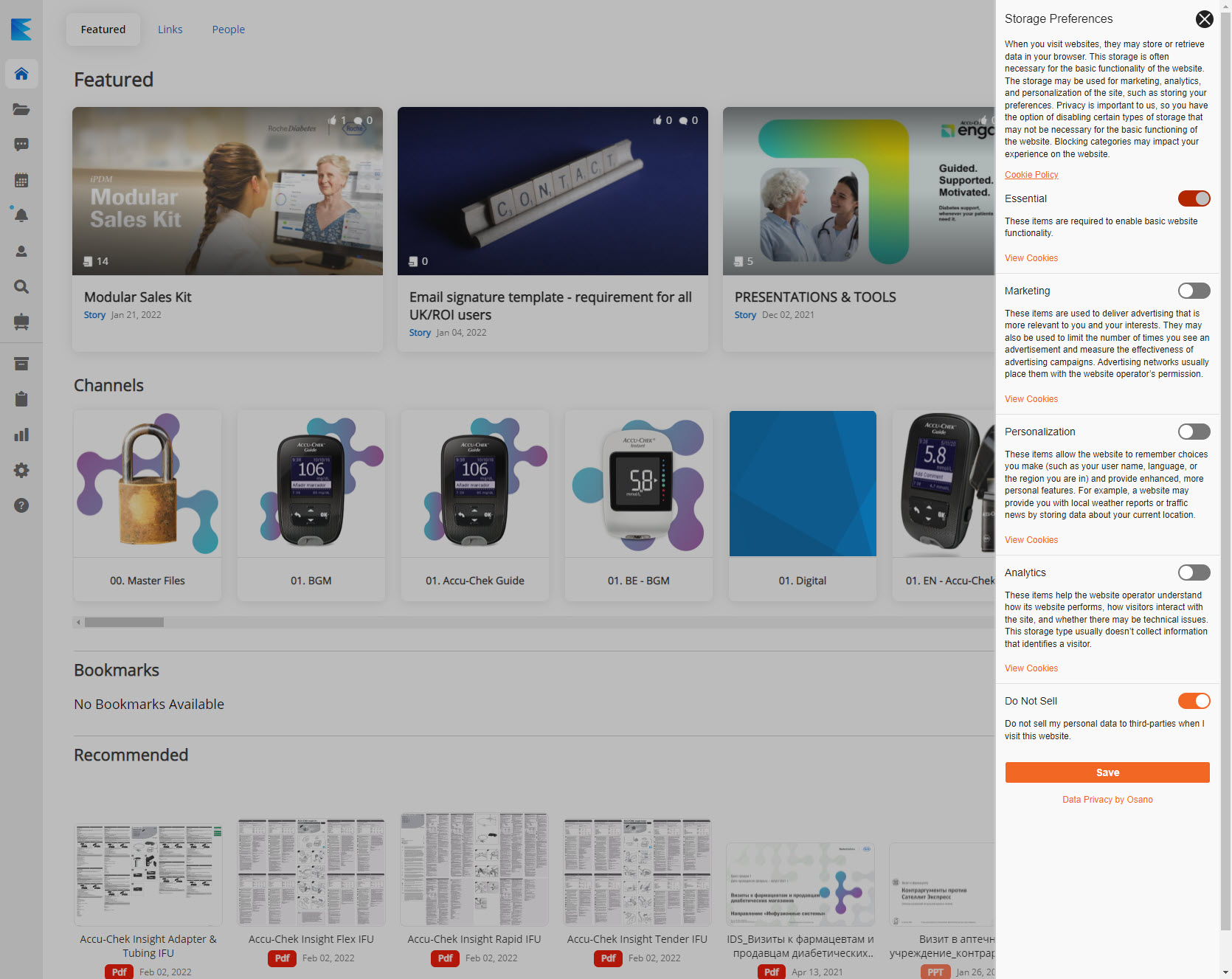The height and width of the screenshot is (979, 1232).
Task: Save storage preferences
Action: pos(1107,772)
